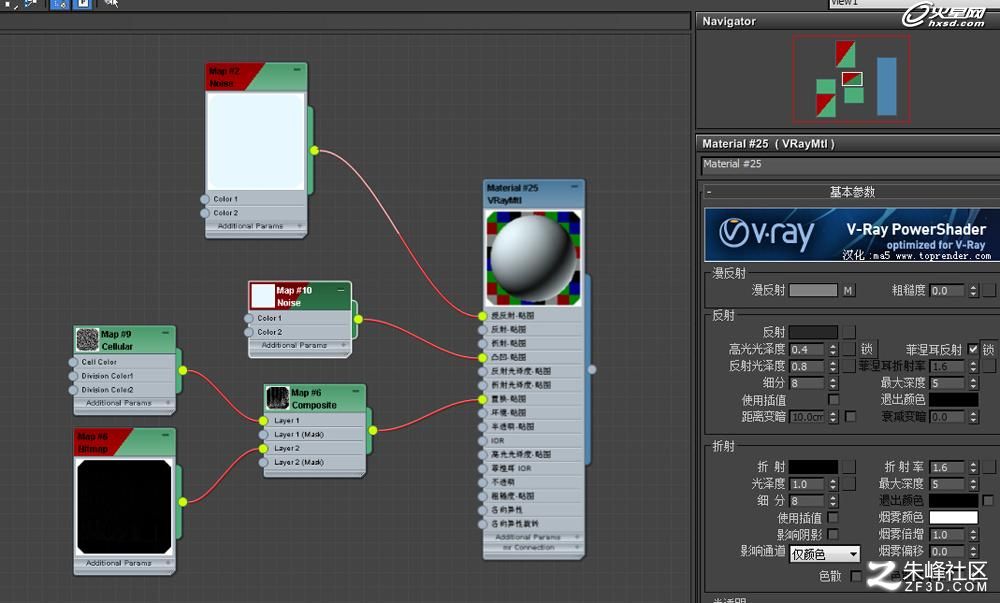Viewport: 1000px width, 603px height.
Task: Toggle the 菲涅耳反射 checkbox
Action: pos(973,349)
